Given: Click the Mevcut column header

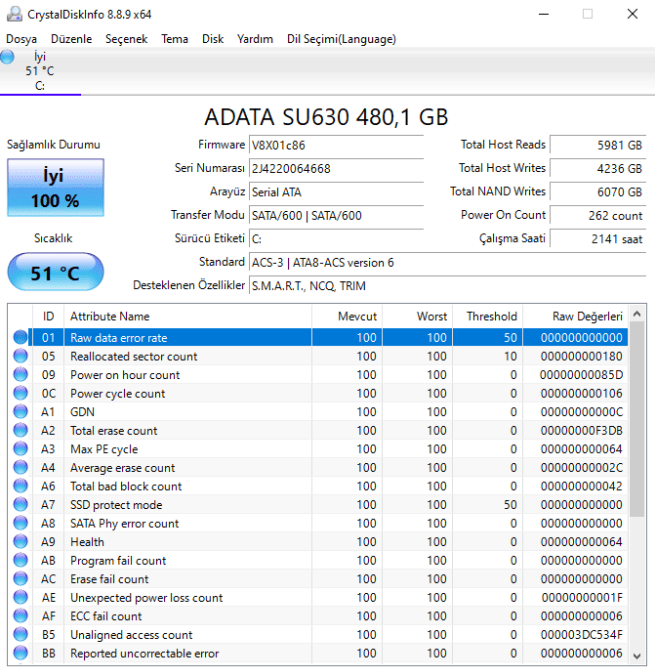Looking at the screenshot, I should point(347,316).
